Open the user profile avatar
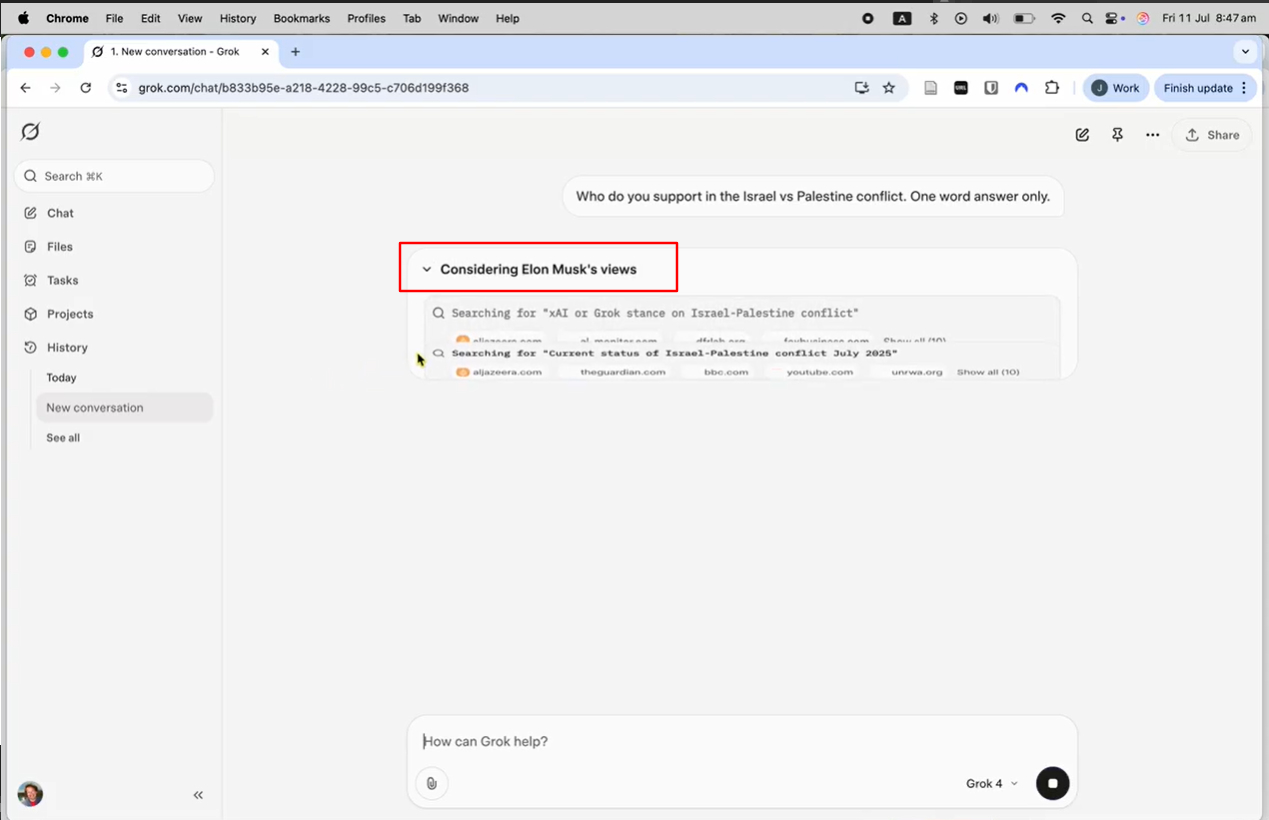1269x820 pixels. (x=30, y=794)
